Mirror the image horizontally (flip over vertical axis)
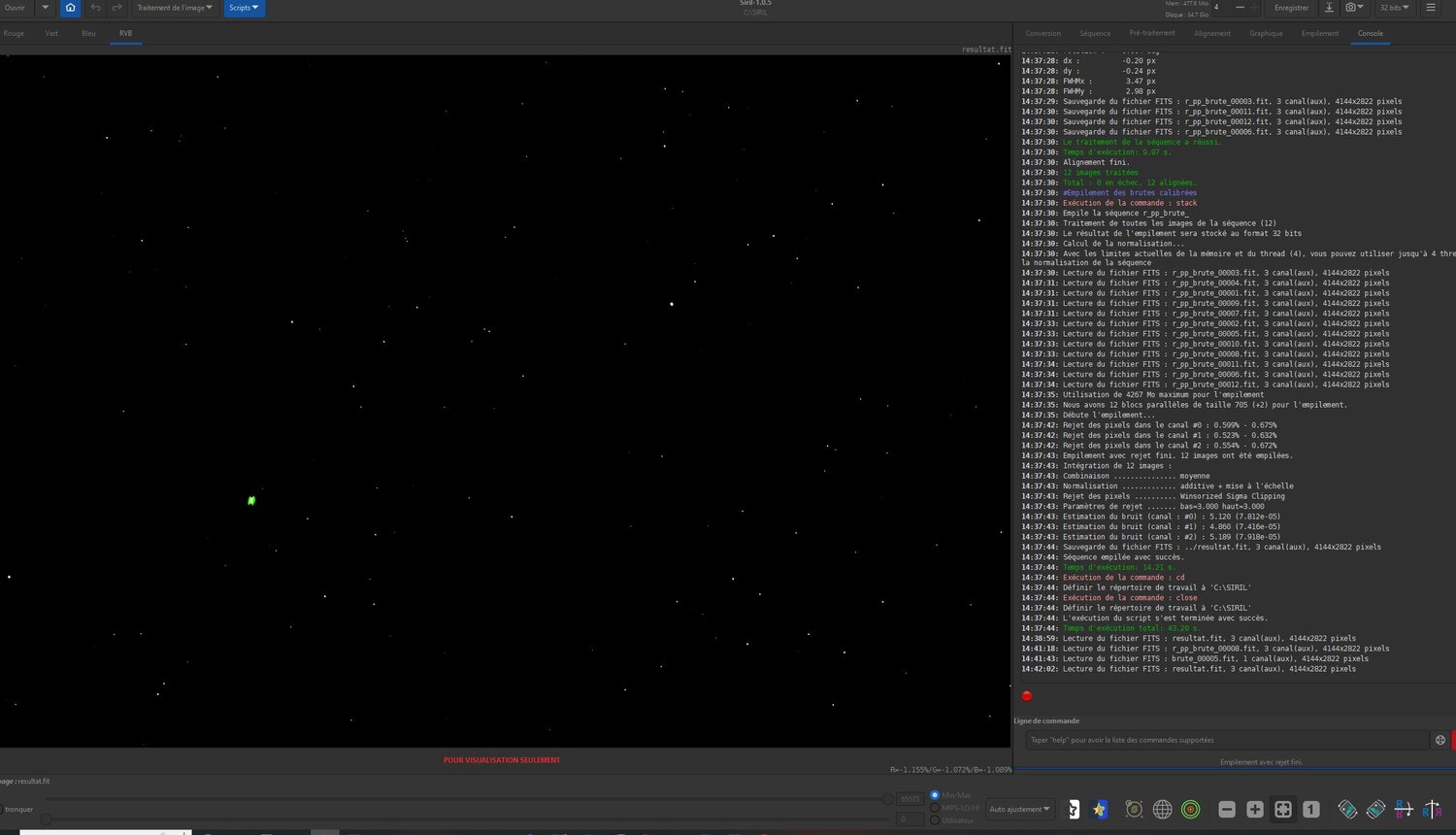 click(x=1432, y=809)
